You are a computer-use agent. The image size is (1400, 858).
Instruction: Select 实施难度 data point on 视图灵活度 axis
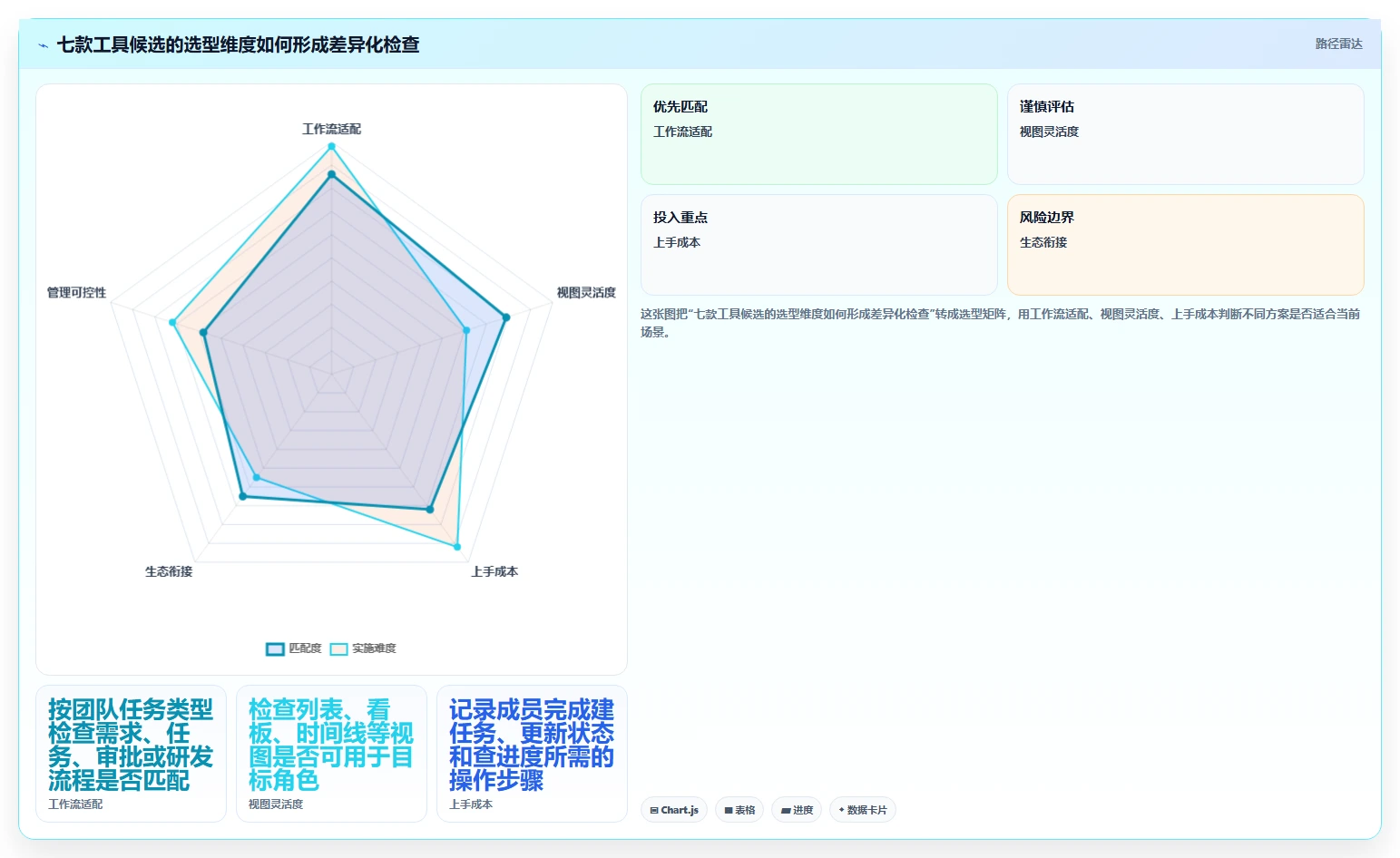click(x=467, y=330)
